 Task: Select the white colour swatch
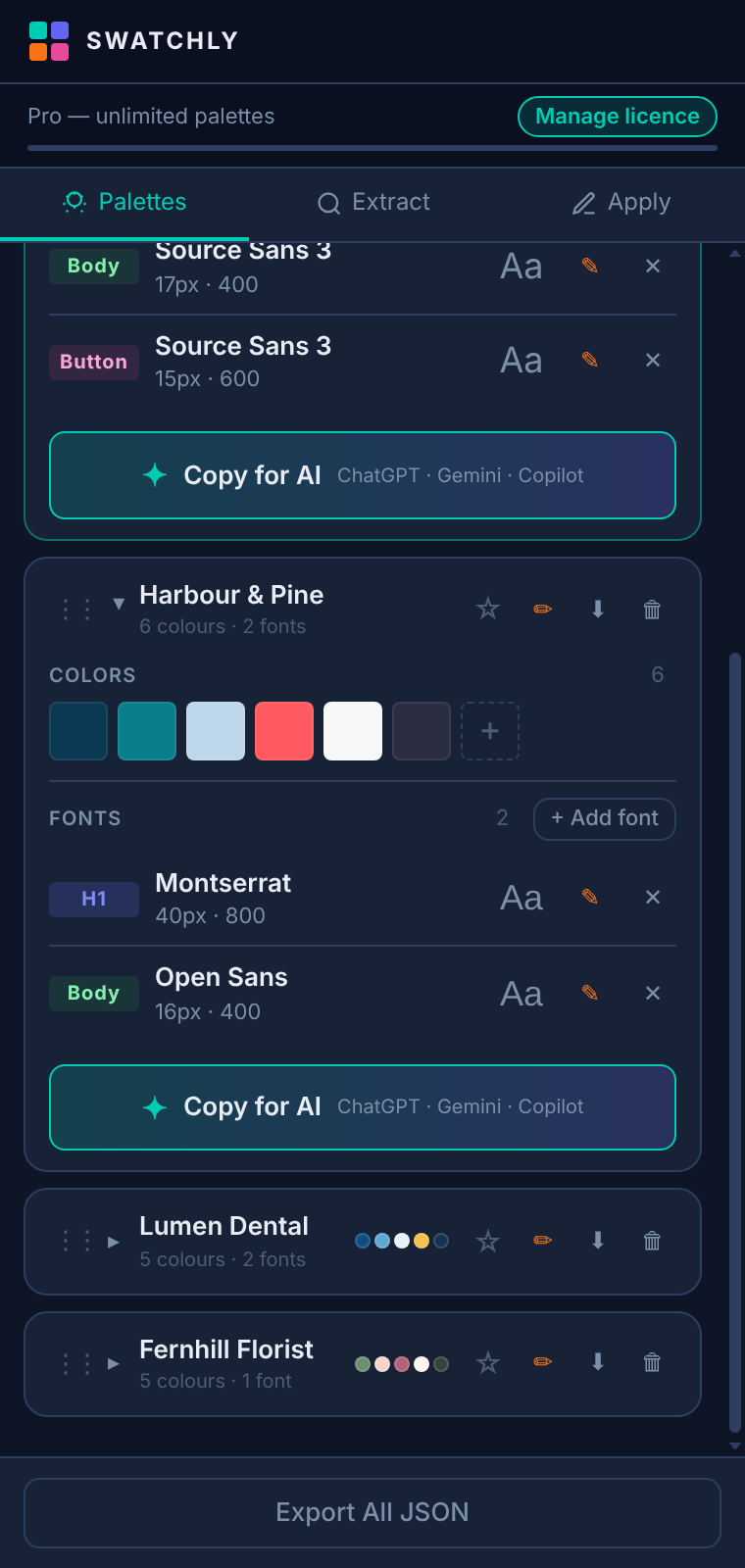(x=353, y=731)
